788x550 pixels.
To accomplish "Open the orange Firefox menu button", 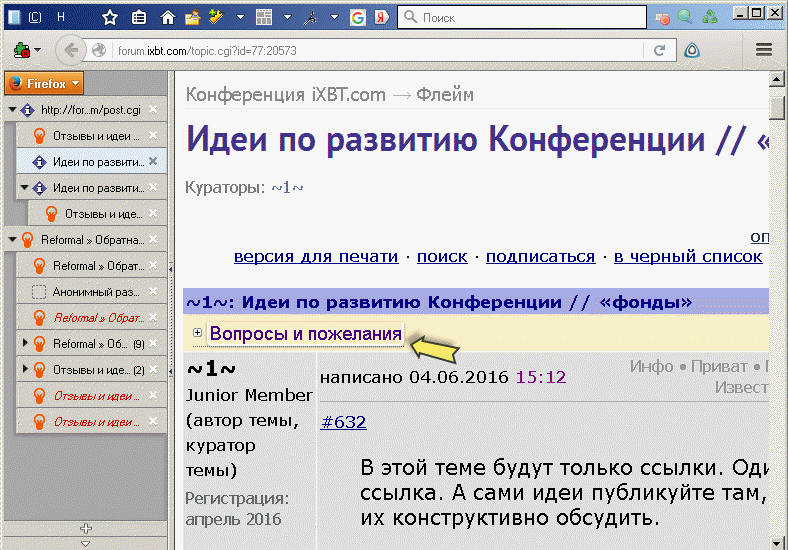I will pyautogui.click(x=43, y=84).
